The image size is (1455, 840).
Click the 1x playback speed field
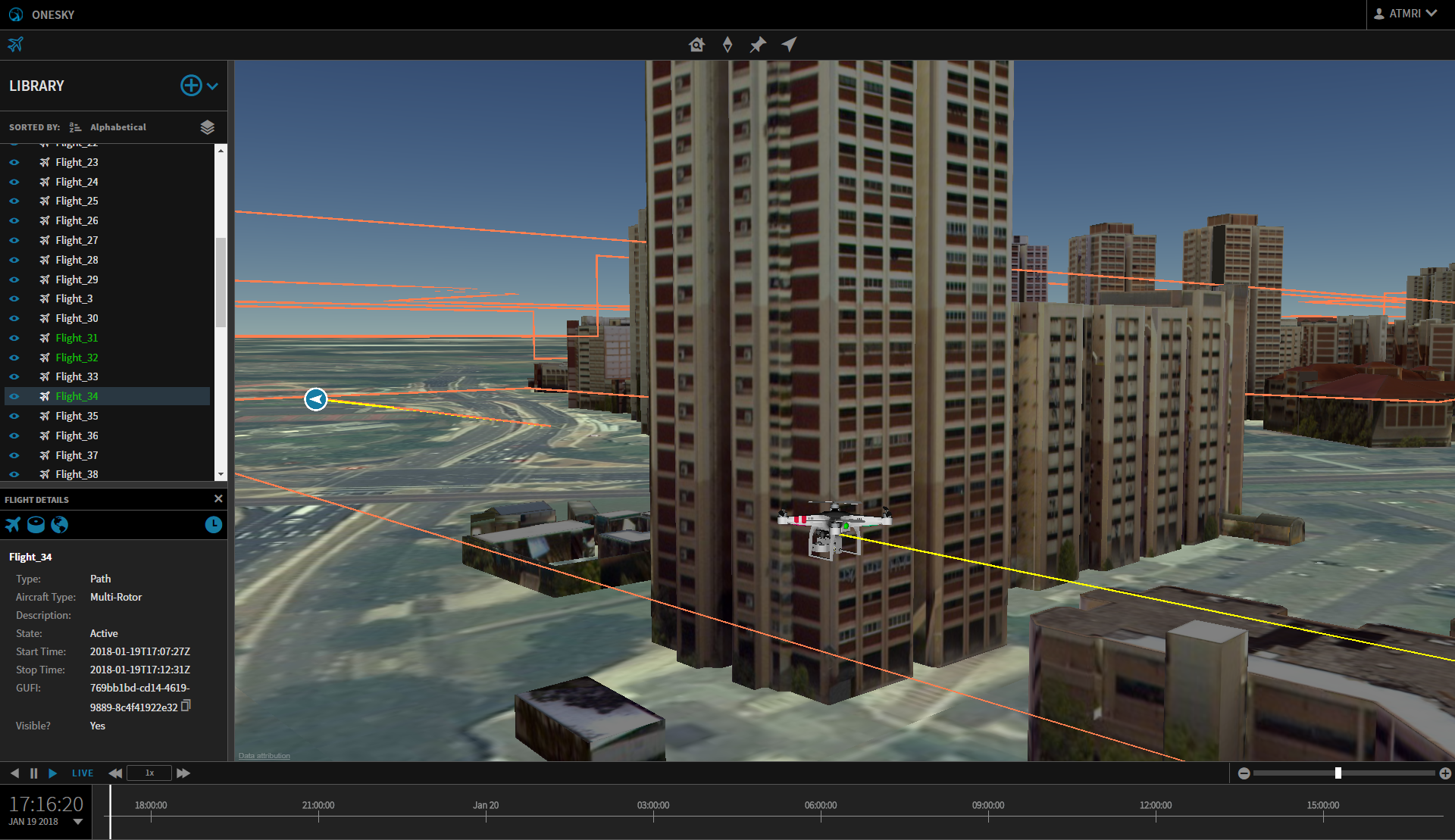pos(149,773)
